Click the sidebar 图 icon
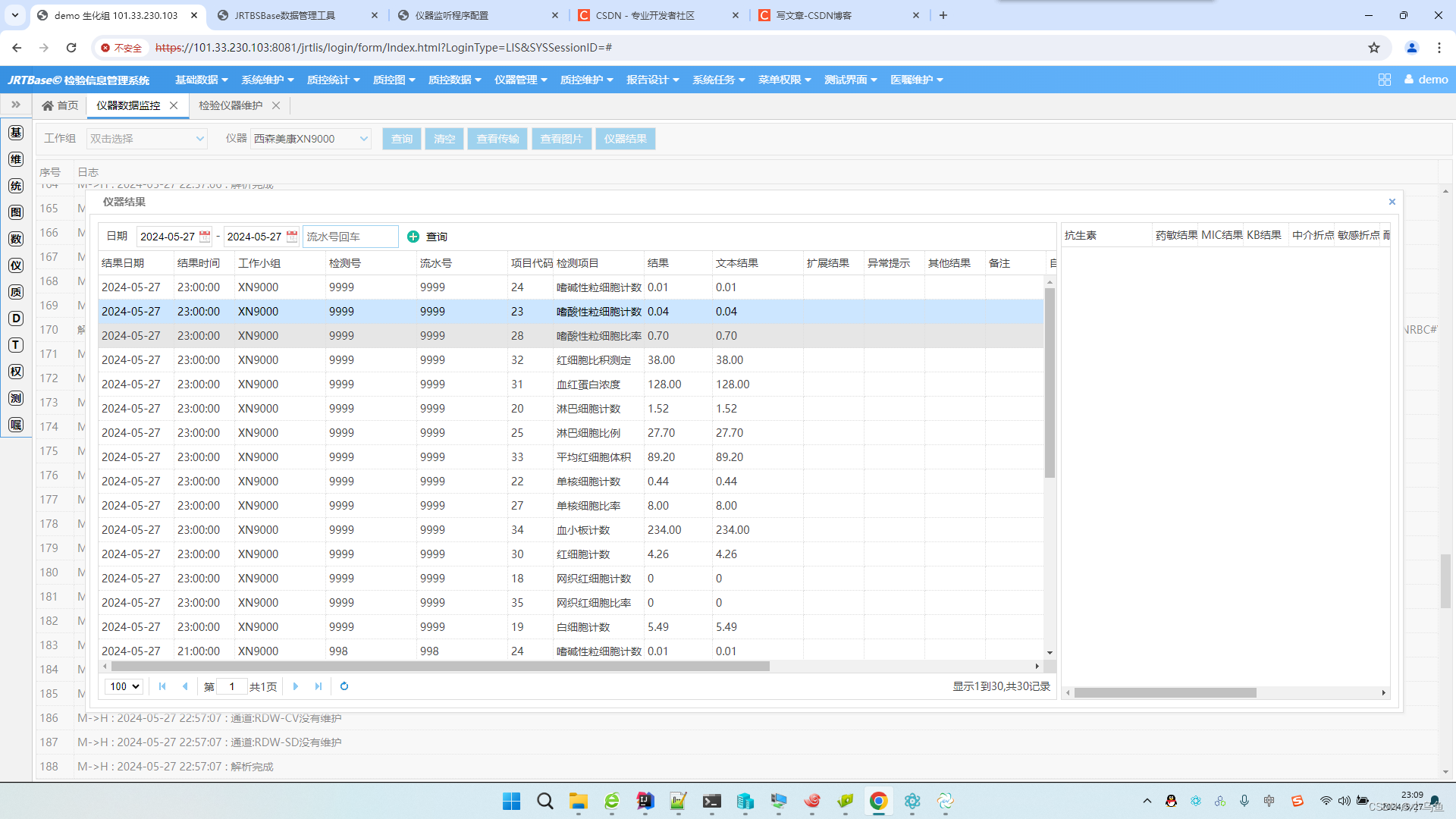Image resolution: width=1456 pixels, height=819 pixels. click(16, 212)
